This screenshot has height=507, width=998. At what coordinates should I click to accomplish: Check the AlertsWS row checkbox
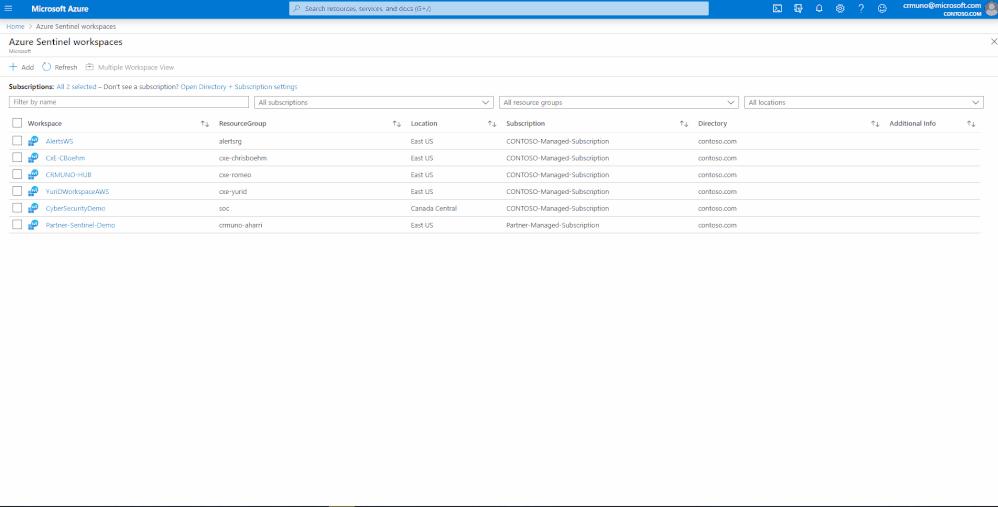(17, 141)
